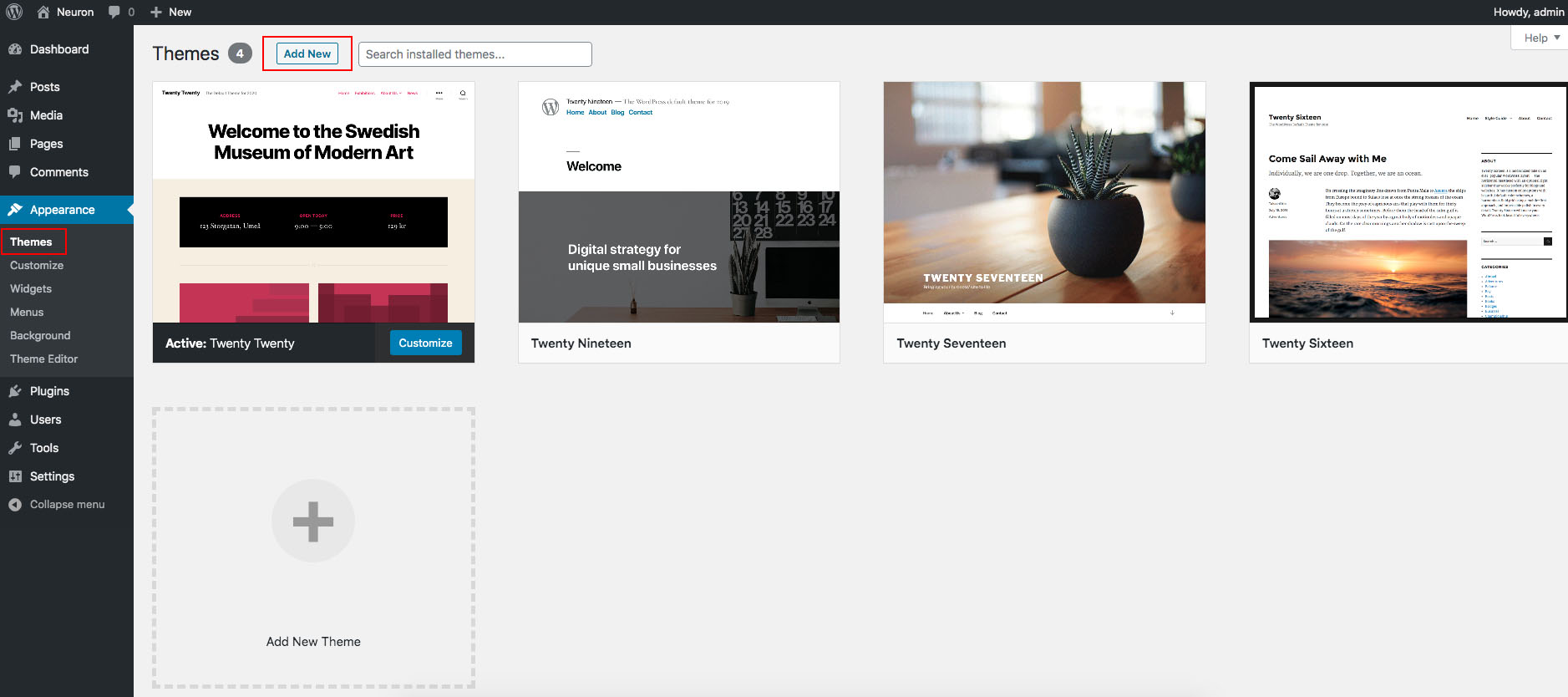Click the Neuron site name in admin bar
The width and height of the screenshot is (1568, 697).
[x=75, y=12]
